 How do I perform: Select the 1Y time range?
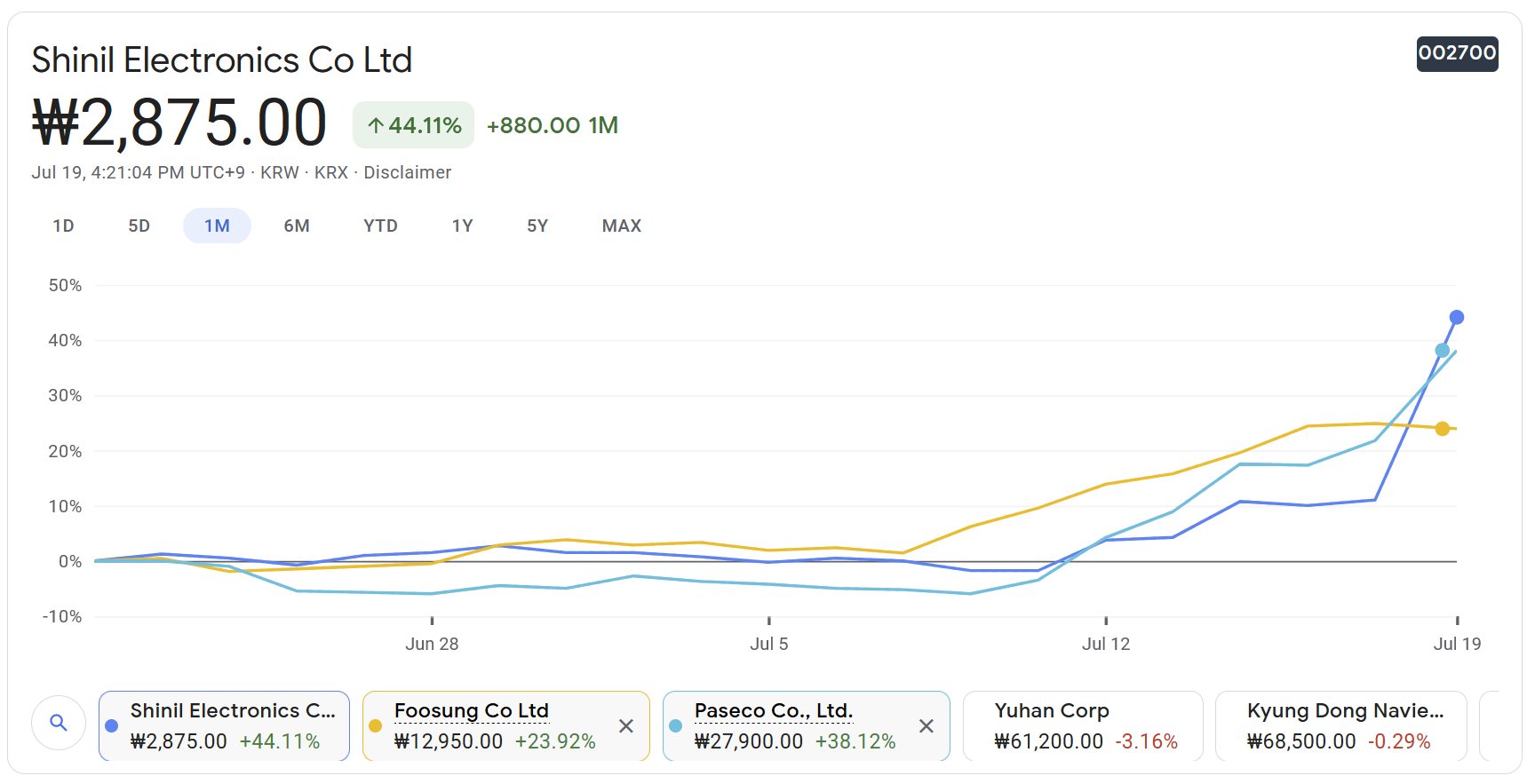pos(462,226)
